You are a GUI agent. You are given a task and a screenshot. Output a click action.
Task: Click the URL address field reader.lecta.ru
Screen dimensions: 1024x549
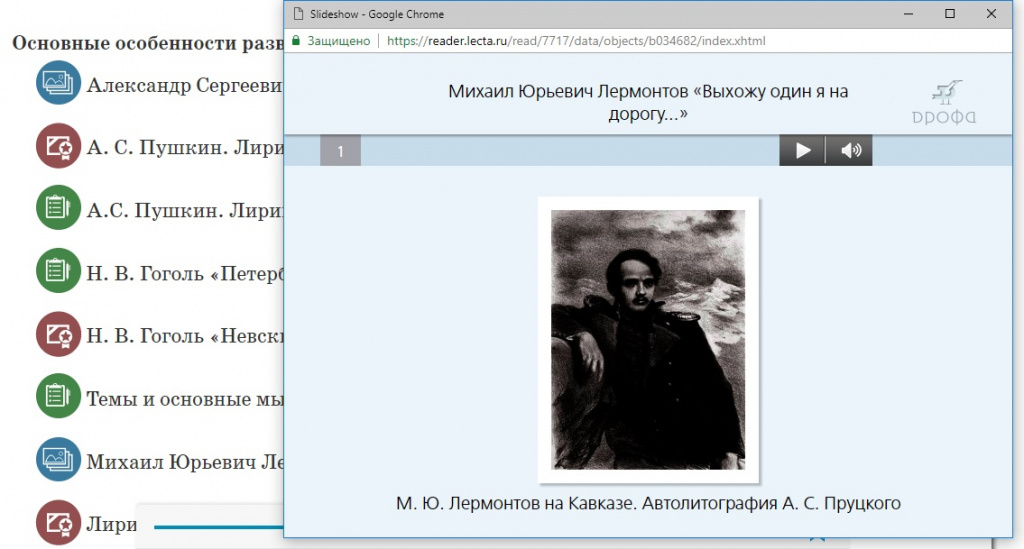pos(576,40)
